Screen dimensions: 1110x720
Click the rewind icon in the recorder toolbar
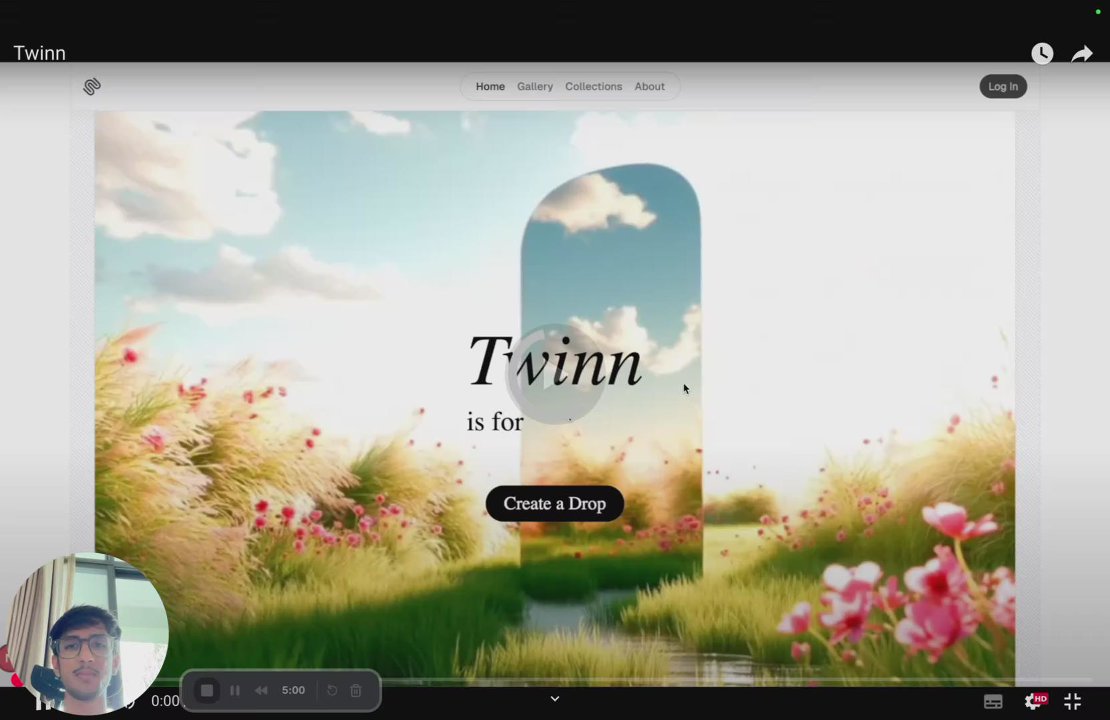261,690
